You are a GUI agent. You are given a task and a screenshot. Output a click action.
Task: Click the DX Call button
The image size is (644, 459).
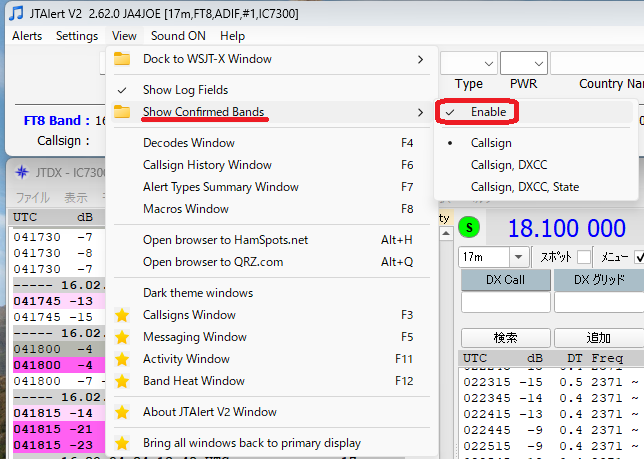click(x=506, y=280)
